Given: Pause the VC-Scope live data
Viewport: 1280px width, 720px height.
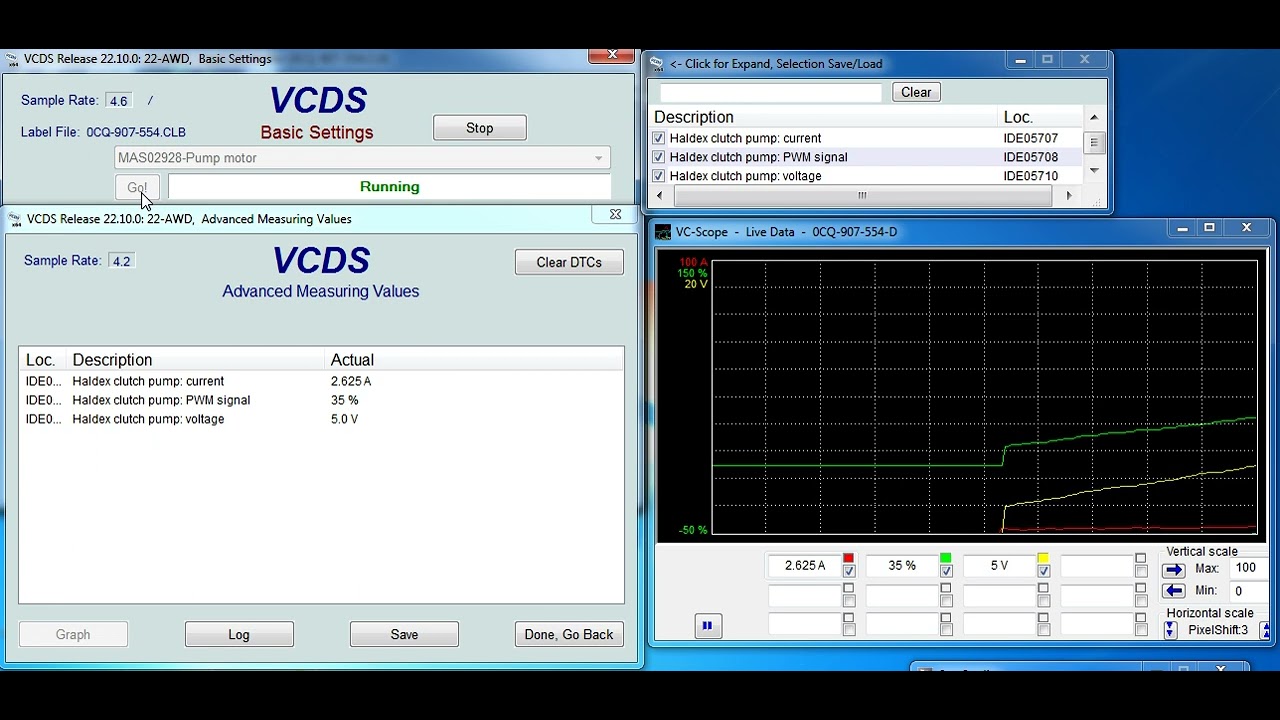Looking at the screenshot, I should [x=707, y=626].
